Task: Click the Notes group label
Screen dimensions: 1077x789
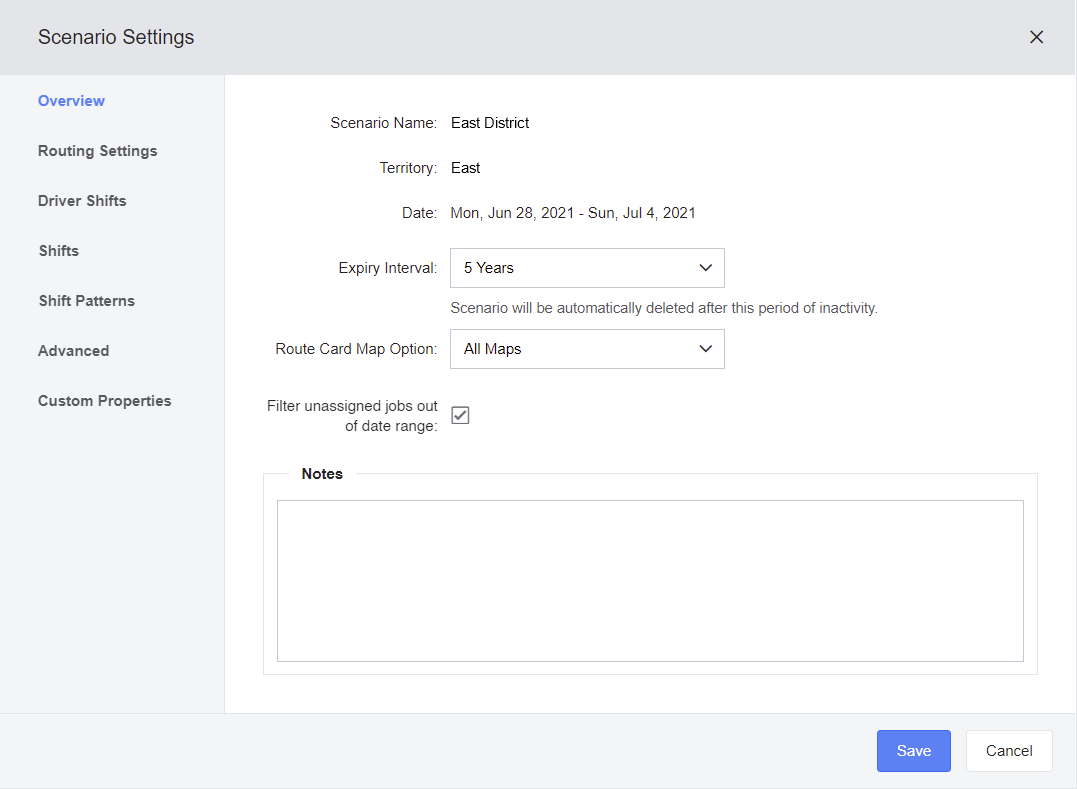Action: 322,474
